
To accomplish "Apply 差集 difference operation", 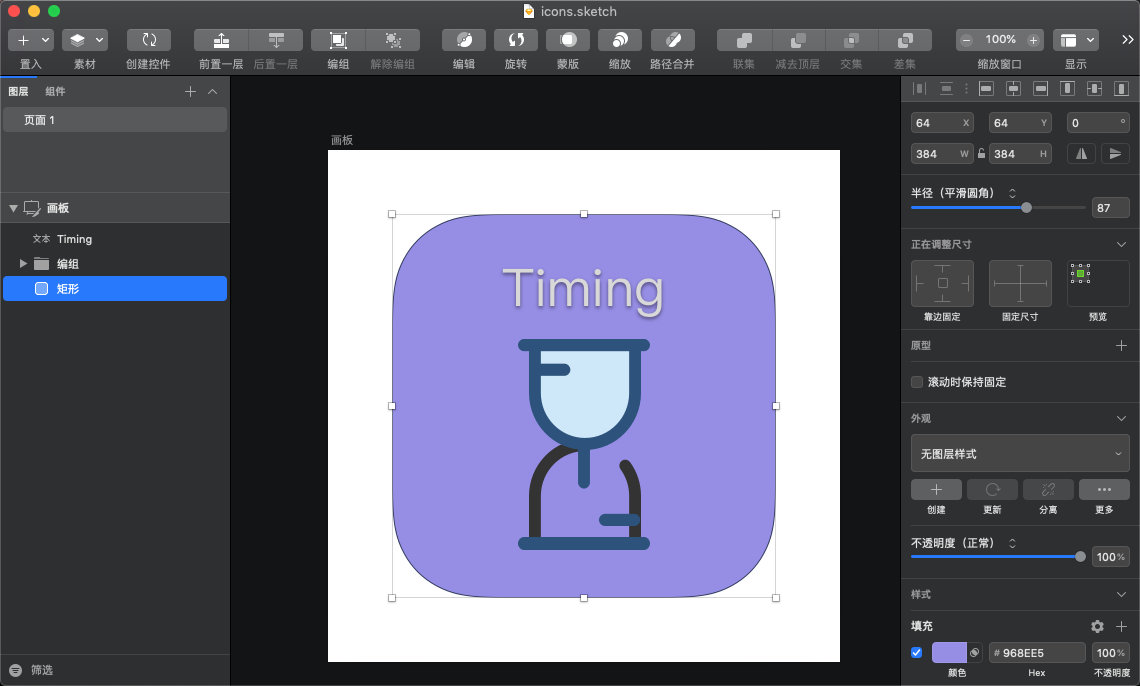I will (x=905, y=40).
